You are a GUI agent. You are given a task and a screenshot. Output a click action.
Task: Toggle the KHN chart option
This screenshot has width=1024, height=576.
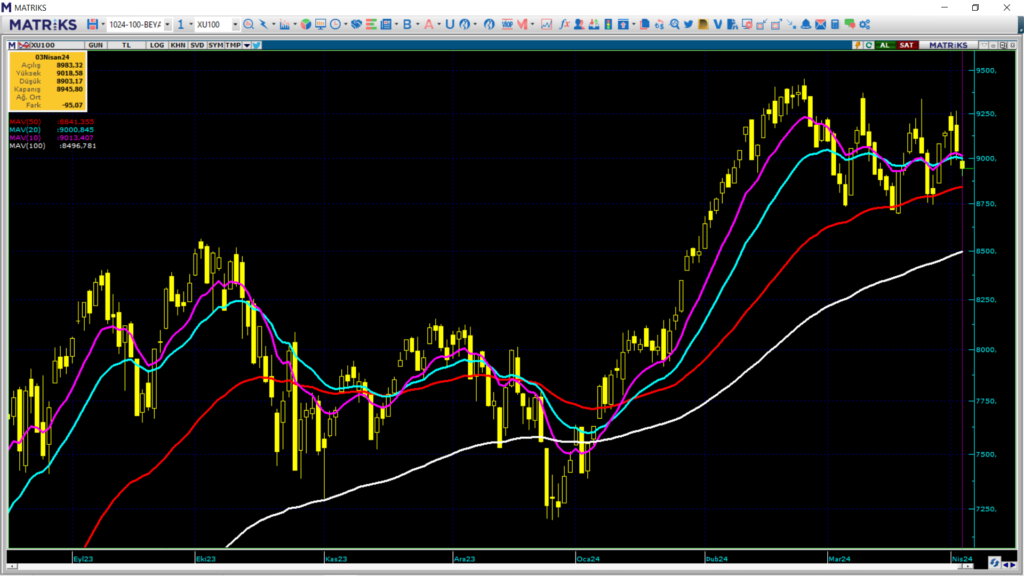coord(177,45)
